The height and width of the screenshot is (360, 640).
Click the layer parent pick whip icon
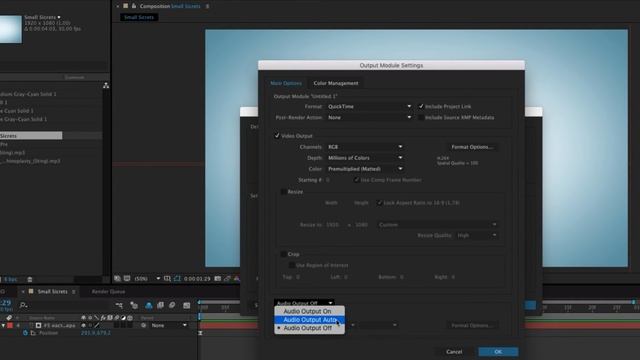143,326
